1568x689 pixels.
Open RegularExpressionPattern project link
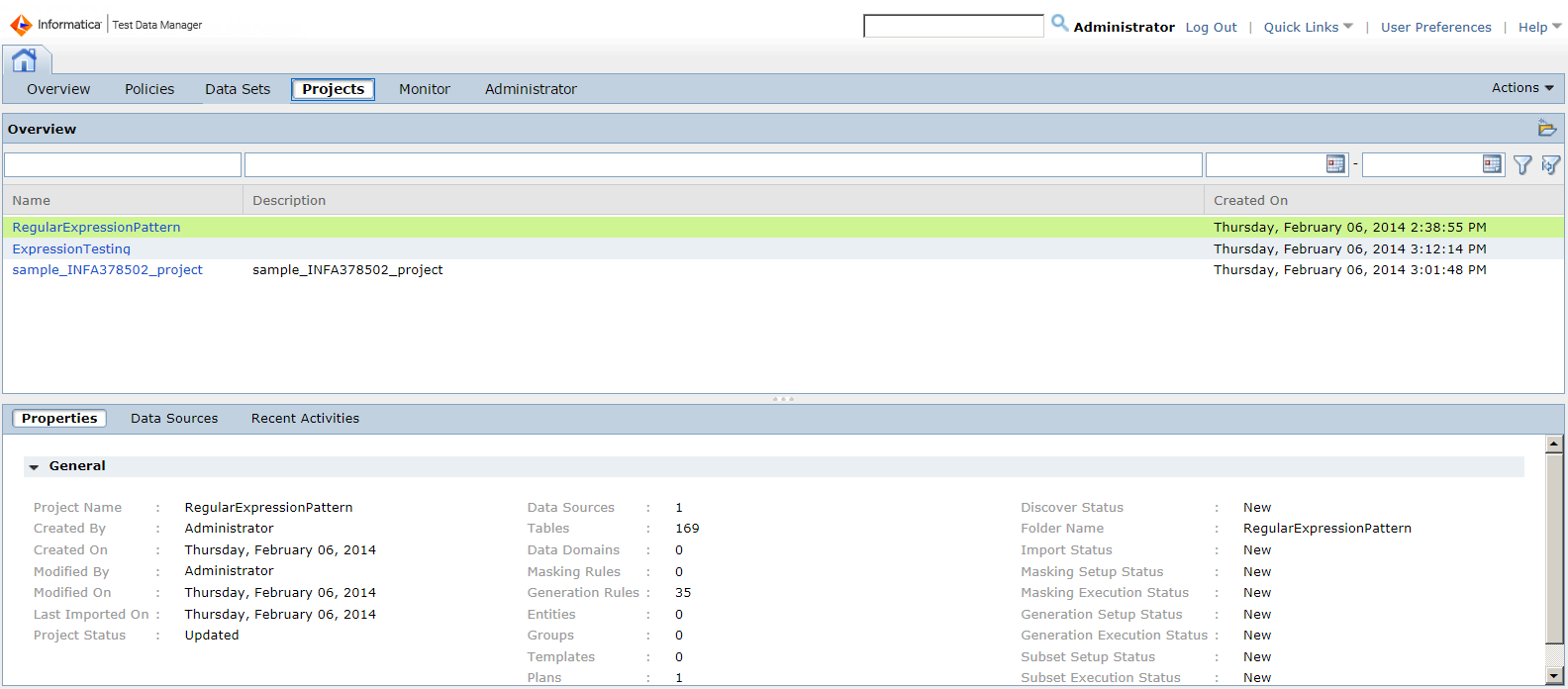pyautogui.click(x=96, y=228)
